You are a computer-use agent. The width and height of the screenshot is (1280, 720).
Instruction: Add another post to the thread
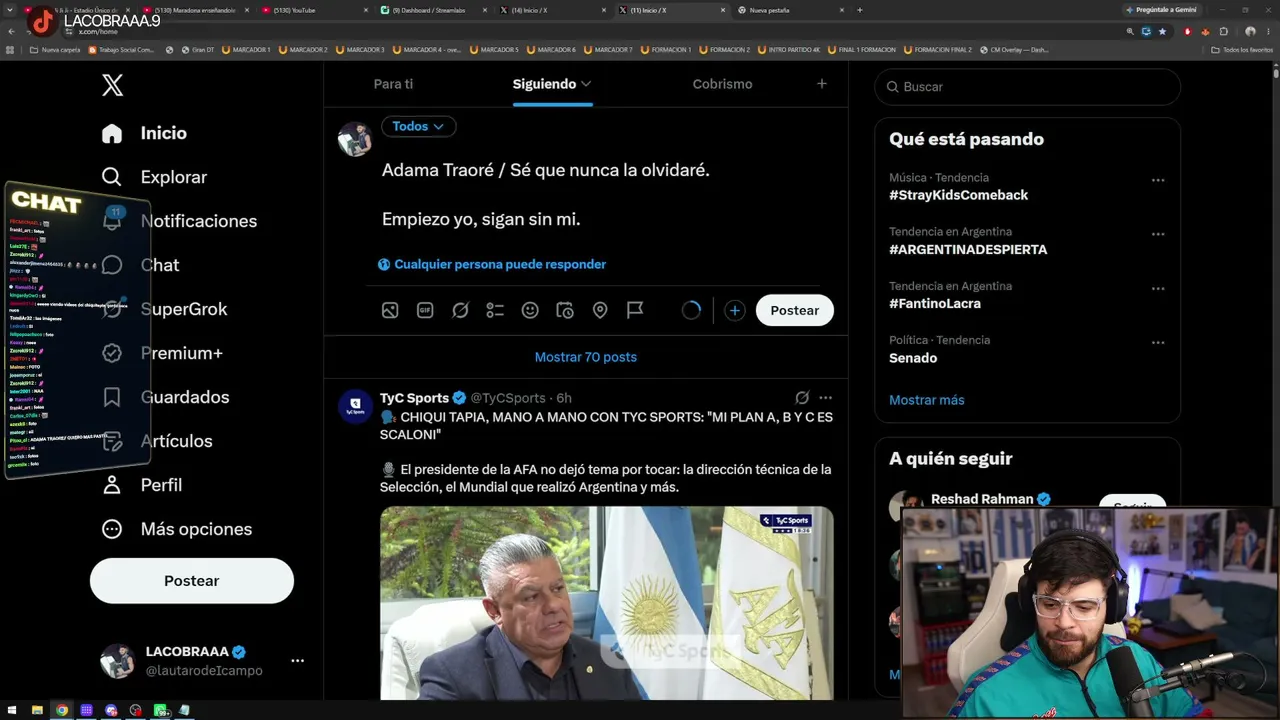pos(734,310)
